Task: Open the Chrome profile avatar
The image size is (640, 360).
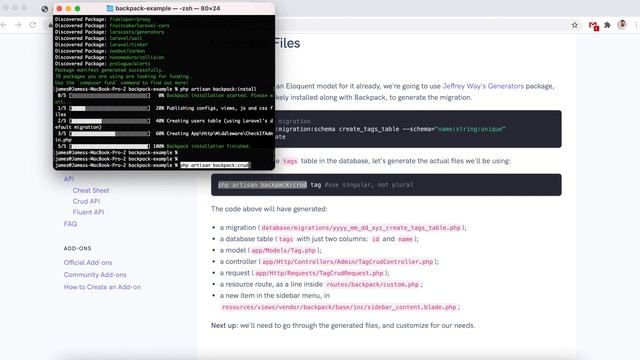Action: click(x=622, y=25)
